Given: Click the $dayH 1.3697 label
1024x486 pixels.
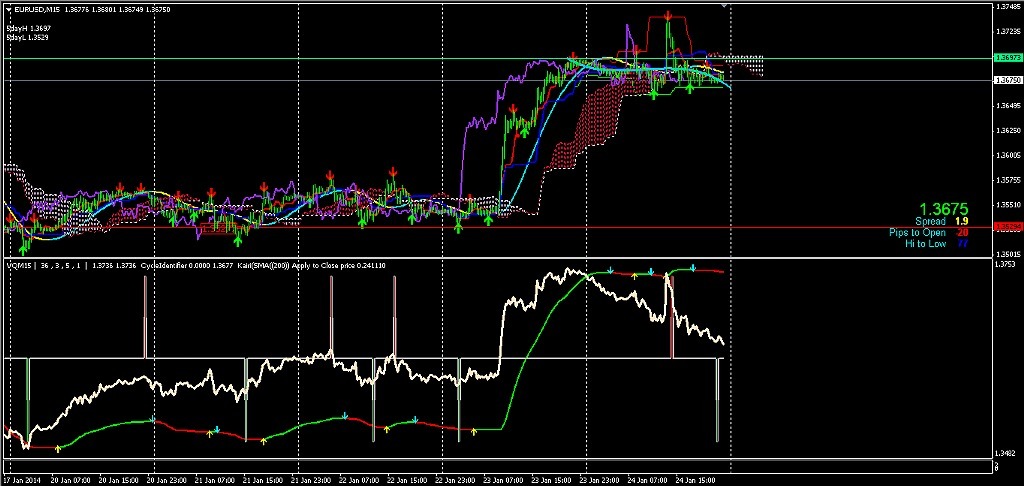Looking at the screenshot, I should (x=29, y=28).
